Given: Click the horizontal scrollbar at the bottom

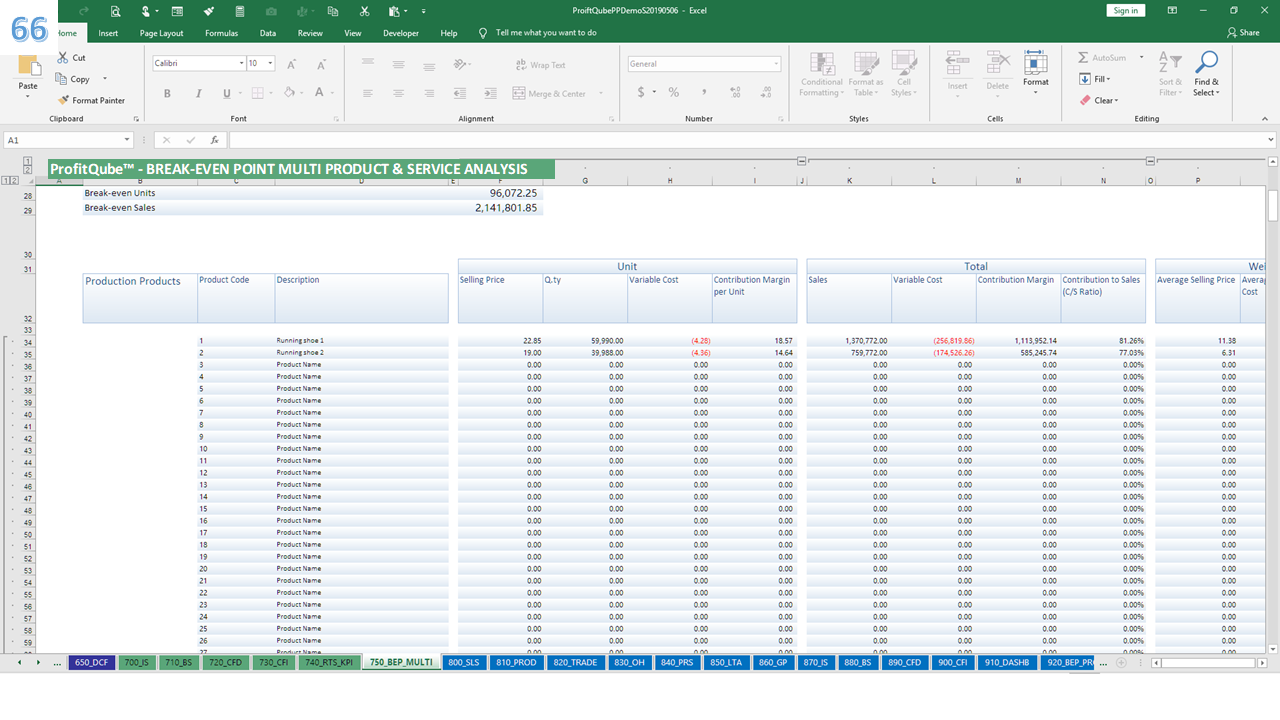Looking at the screenshot, I should 1211,662.
